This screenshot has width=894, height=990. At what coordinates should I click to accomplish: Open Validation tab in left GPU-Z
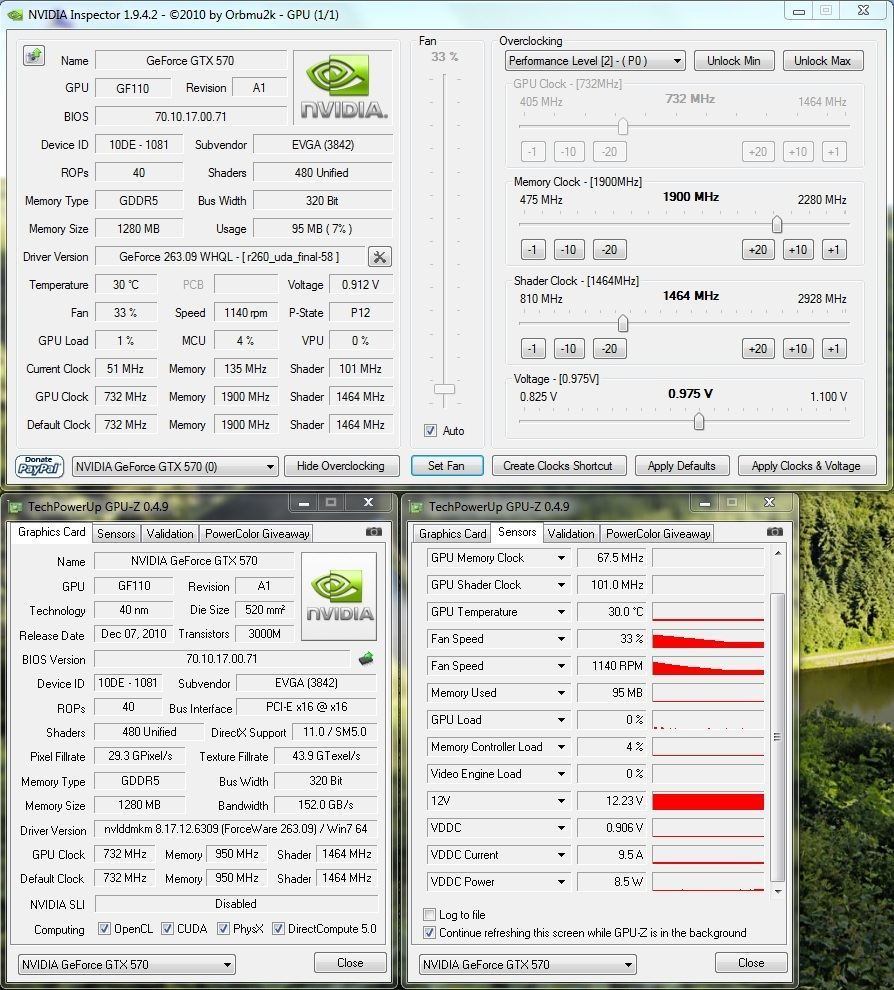(x=170, y=534)
